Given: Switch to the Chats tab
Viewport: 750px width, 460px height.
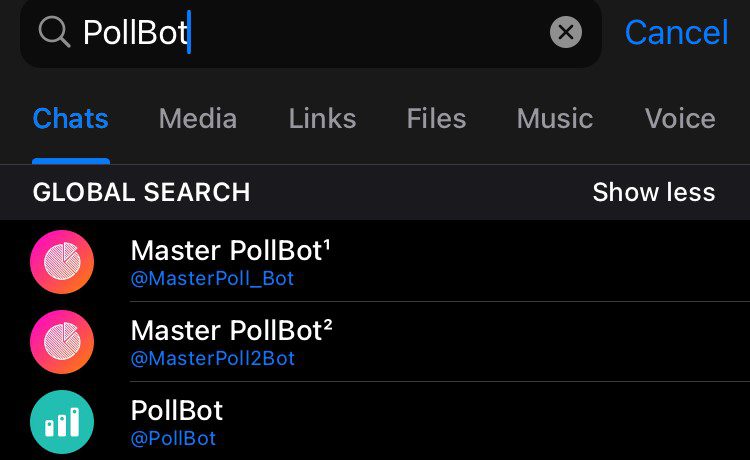Looking at the screenshot, I should [x=70, y=119].
